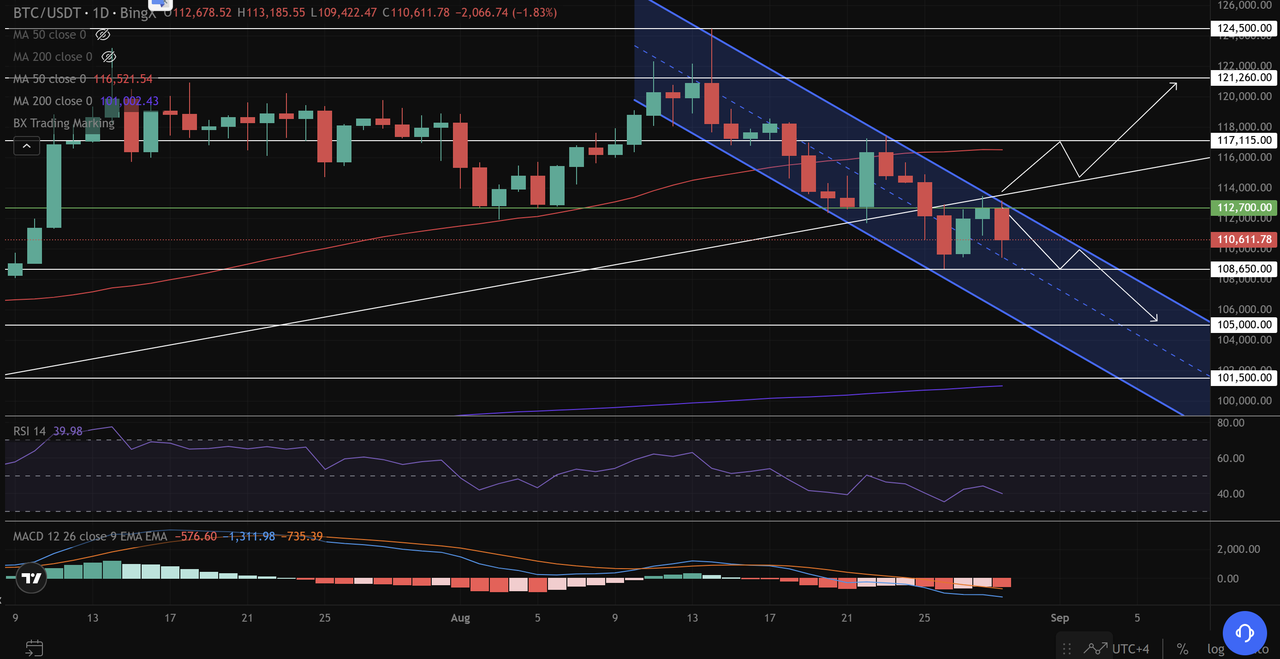Click the MACD 12 26 indicator label
Image resolution: width=1280 pixels, height=659 pixels.
point(90,536)
